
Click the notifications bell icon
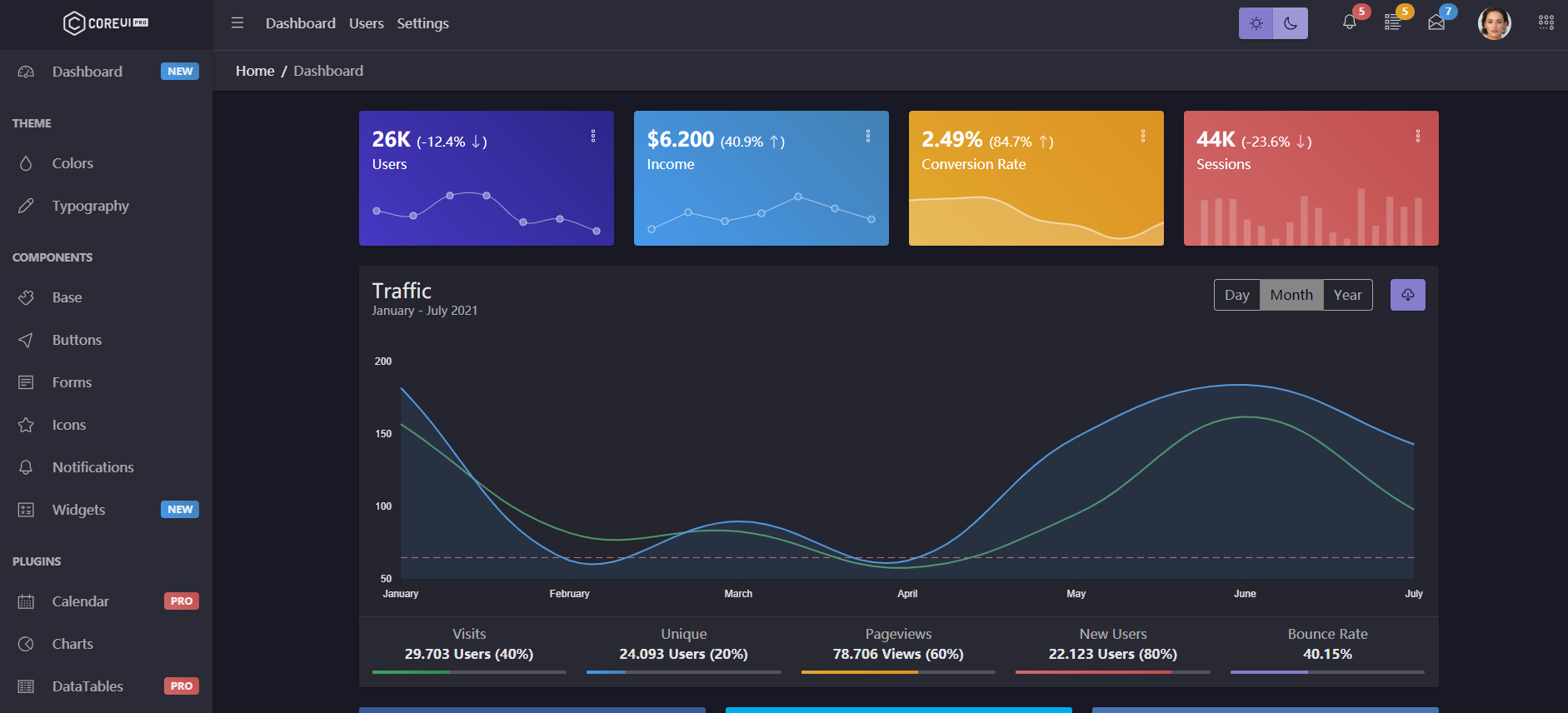(x=1349, y=22)
